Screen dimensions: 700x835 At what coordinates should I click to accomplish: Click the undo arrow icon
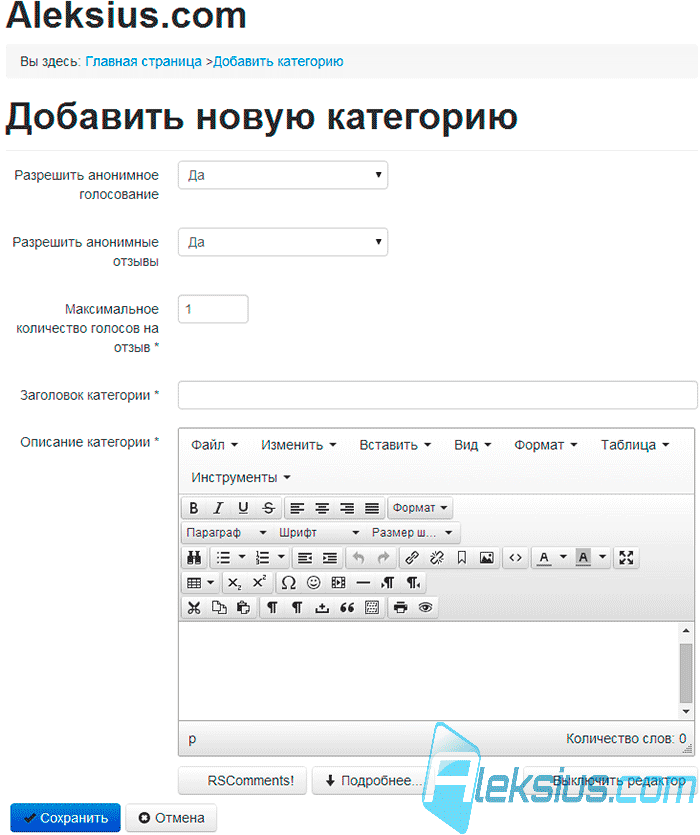click(x=359, y=558)
